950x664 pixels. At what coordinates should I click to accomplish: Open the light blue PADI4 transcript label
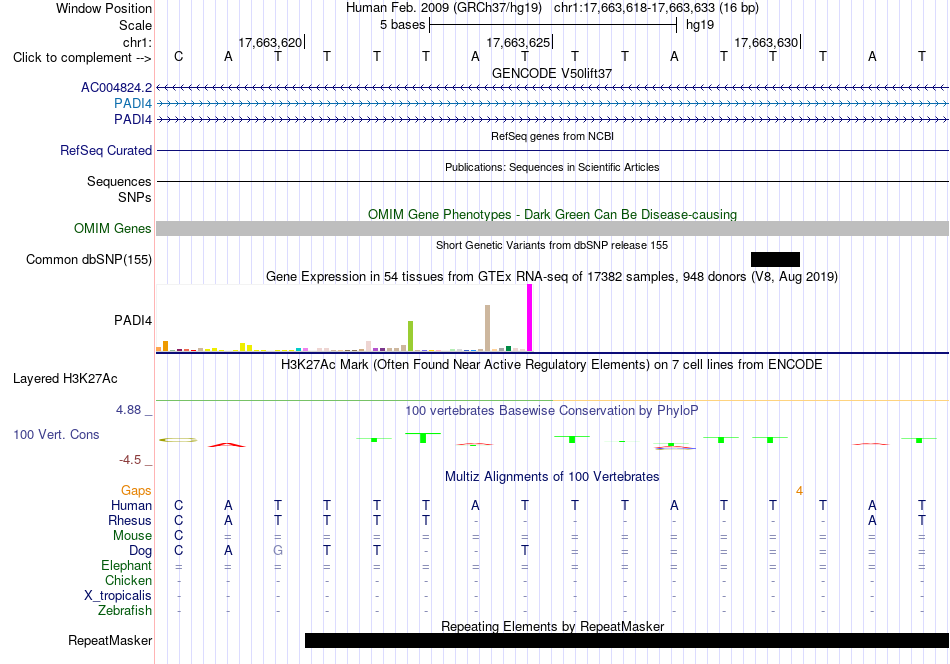(133, 104)
